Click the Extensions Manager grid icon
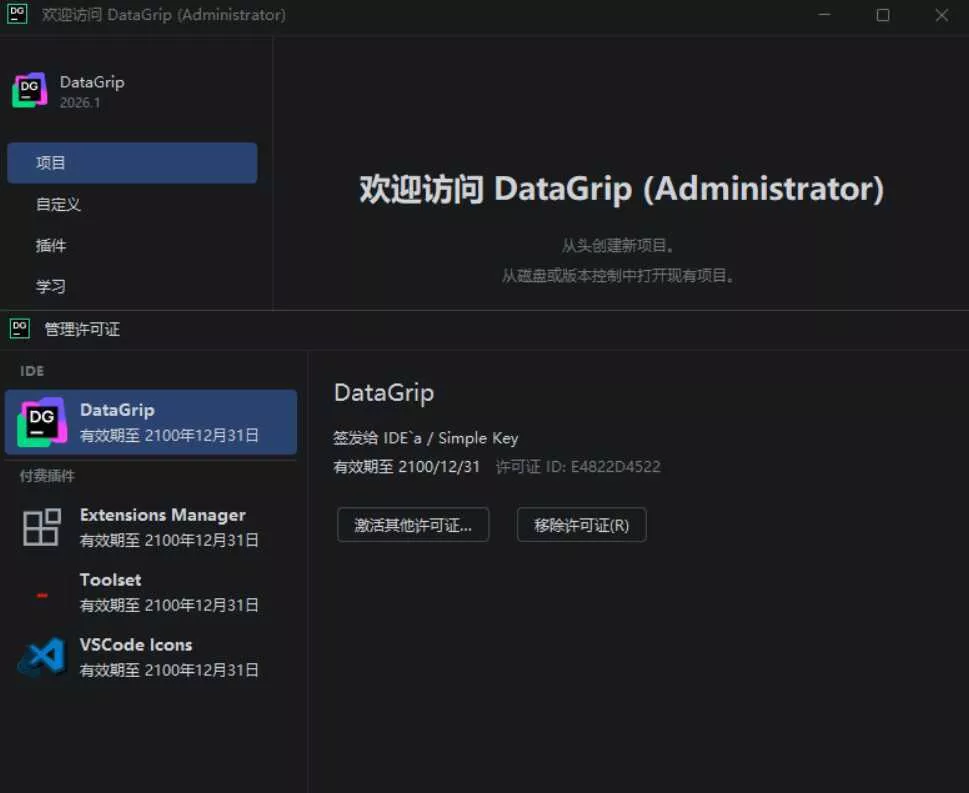 click(41, 526)
